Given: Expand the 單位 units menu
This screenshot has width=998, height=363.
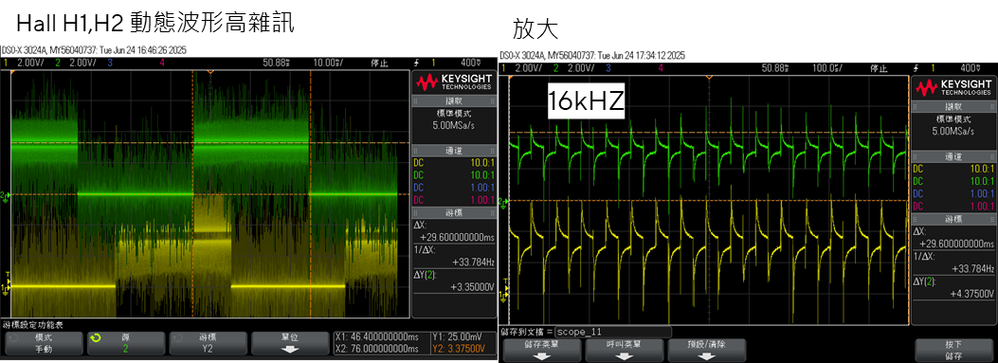Looking at the screenshot, I should pyautogui.click(x=290, y=343).
